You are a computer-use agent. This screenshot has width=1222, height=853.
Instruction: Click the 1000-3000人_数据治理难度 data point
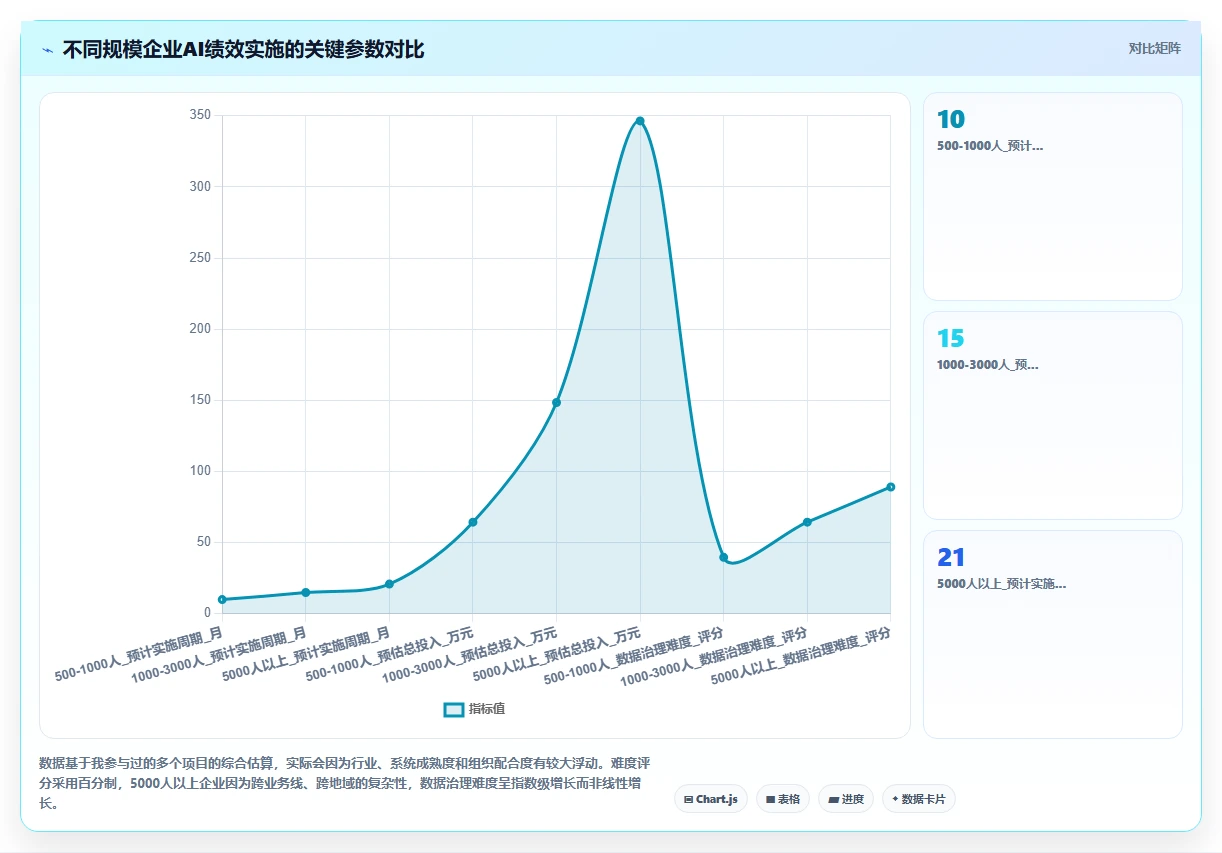pos(807,522)
